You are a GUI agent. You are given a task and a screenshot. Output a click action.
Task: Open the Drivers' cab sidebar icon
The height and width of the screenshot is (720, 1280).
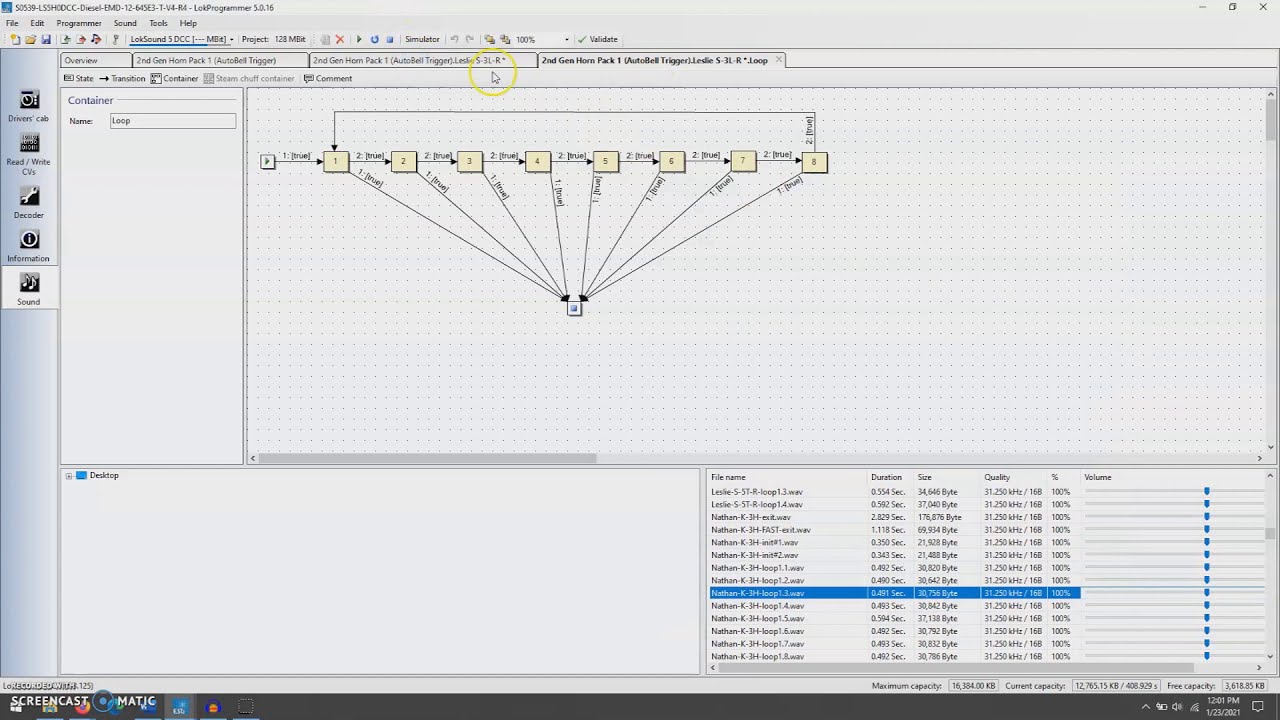[29, 106]
